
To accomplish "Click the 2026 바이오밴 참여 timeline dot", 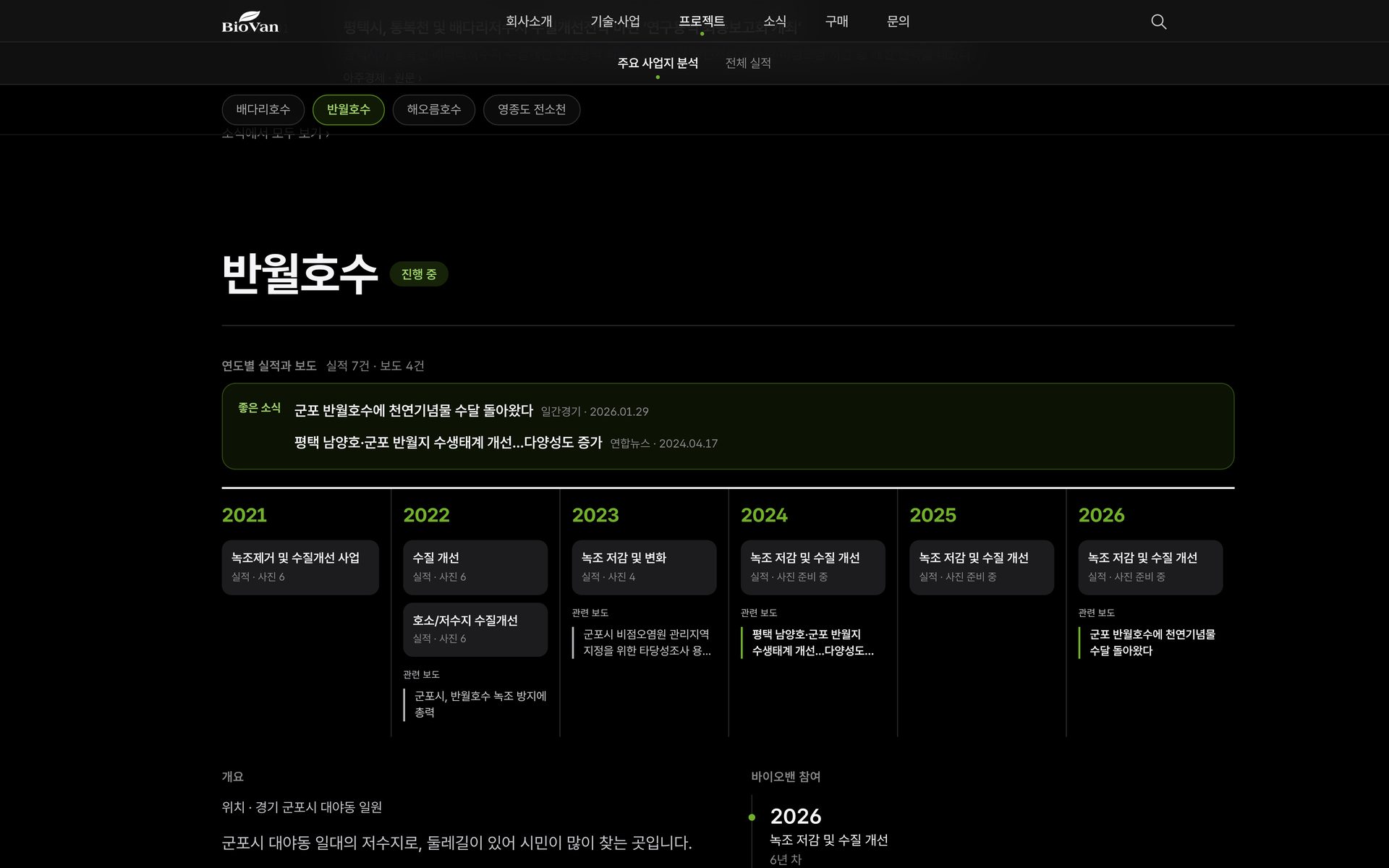I will (x=752, y=817).
